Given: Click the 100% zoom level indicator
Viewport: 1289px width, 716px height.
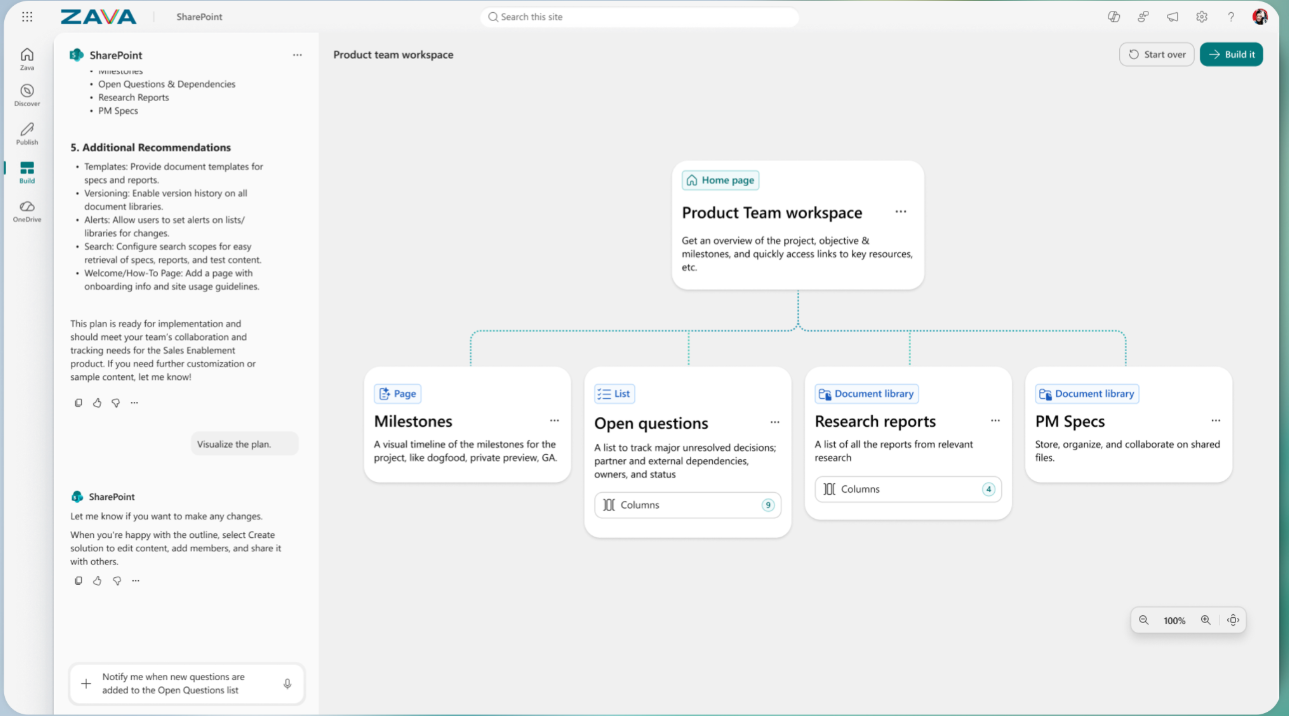Looking at the screenshot, I should (x=1174, y=621).
